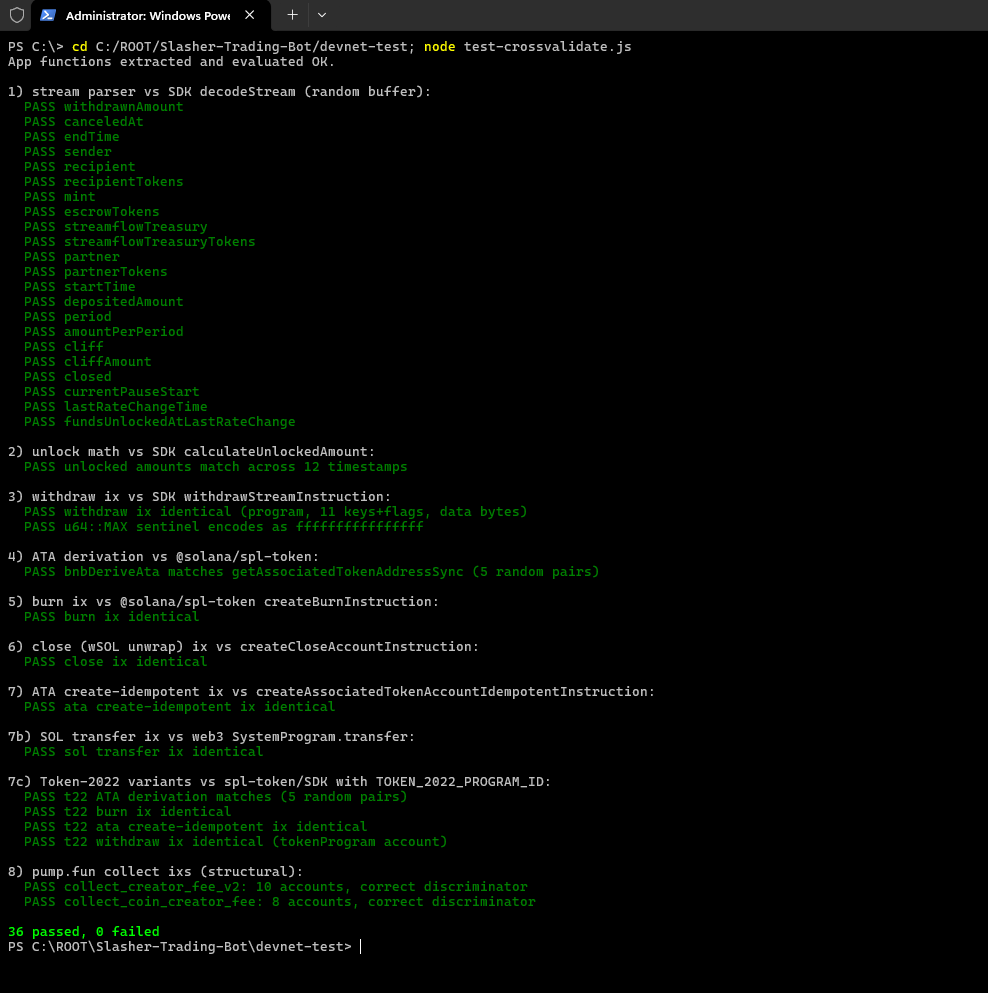The height and width of the screenshot is (993, 988).
Task: Click the "PASS burn ix identical" line under section 5
Action: coord(111,616)
